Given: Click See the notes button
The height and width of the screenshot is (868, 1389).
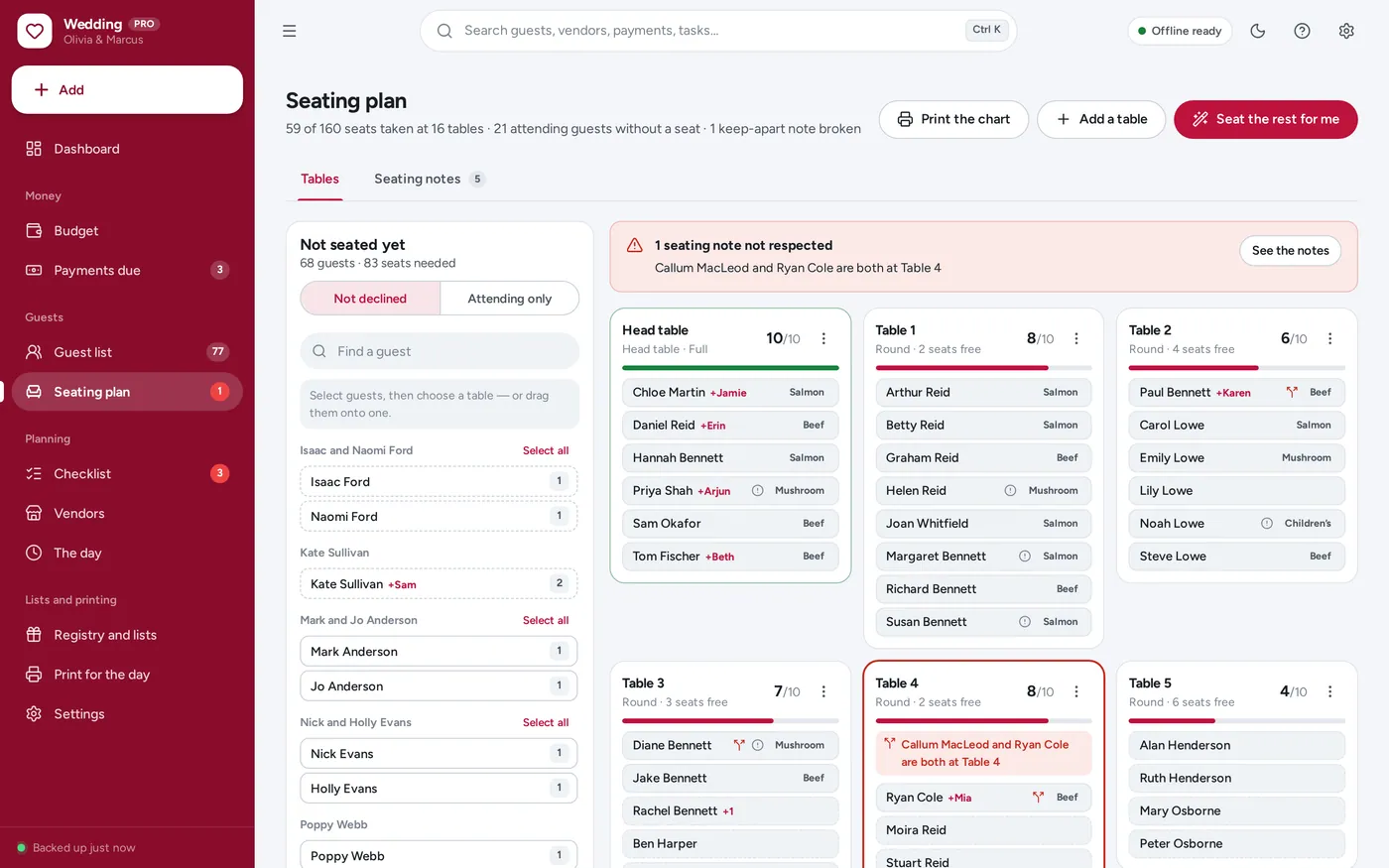Looking at the screenshot, I should coord(1290,250).
